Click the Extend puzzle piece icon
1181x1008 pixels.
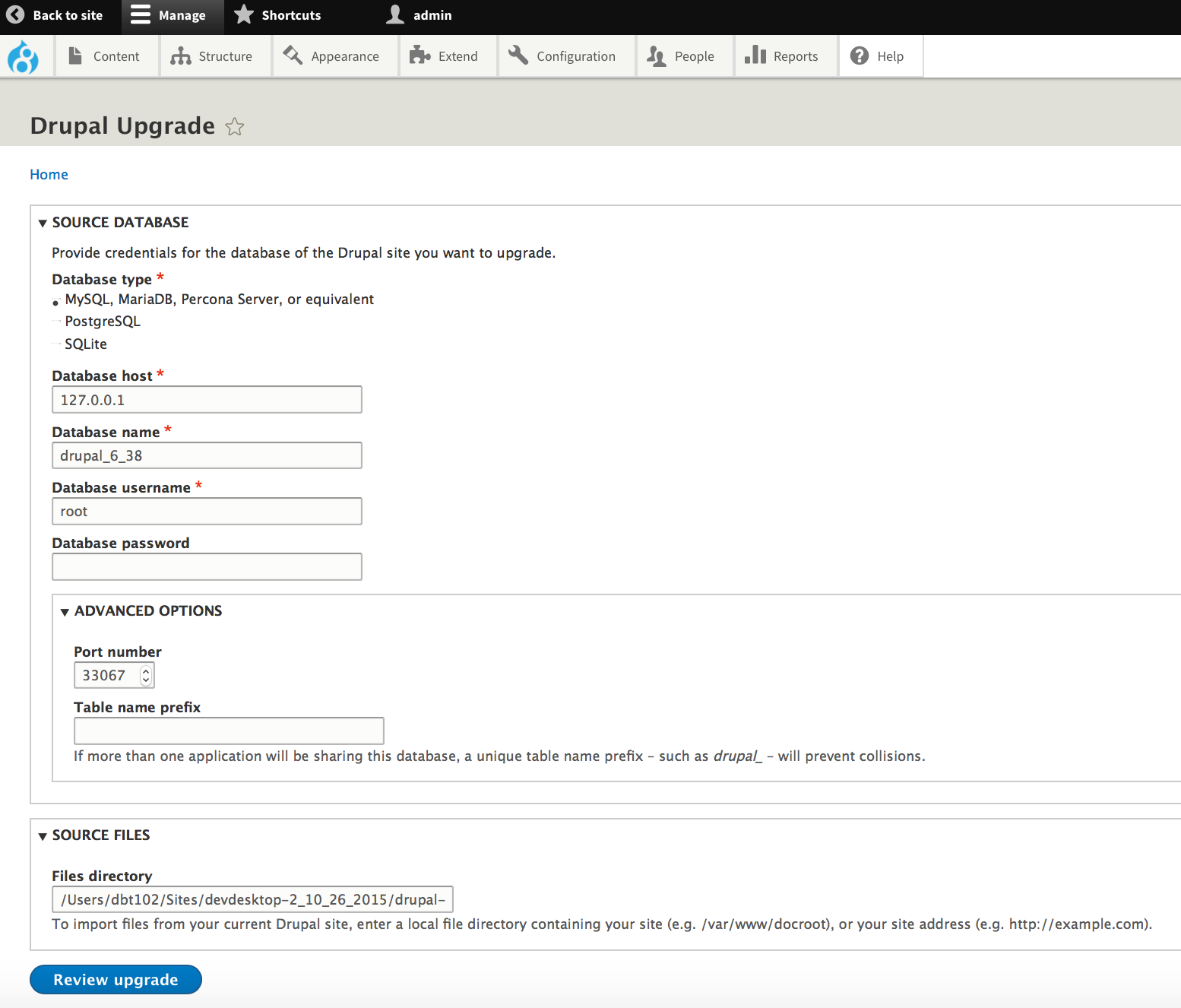[x=420, y=55]
